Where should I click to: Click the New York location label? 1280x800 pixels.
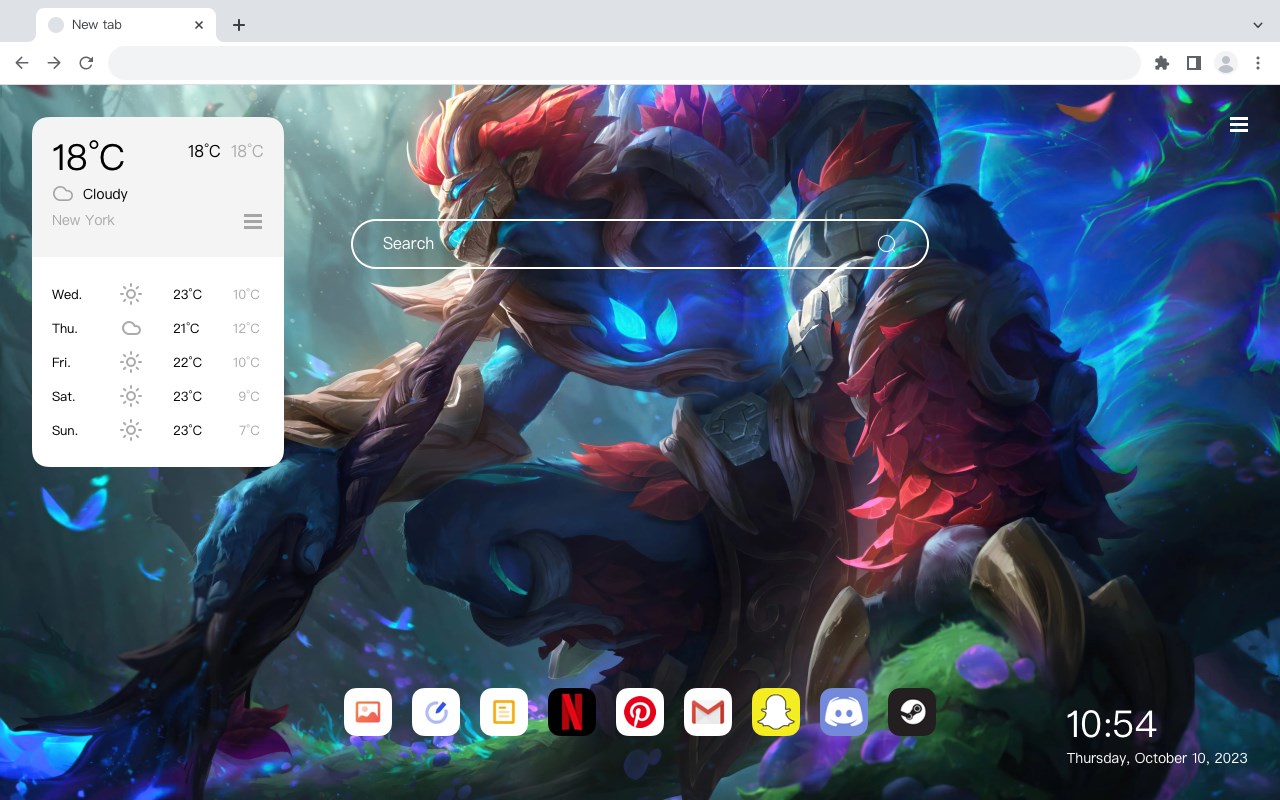point(83,220)
